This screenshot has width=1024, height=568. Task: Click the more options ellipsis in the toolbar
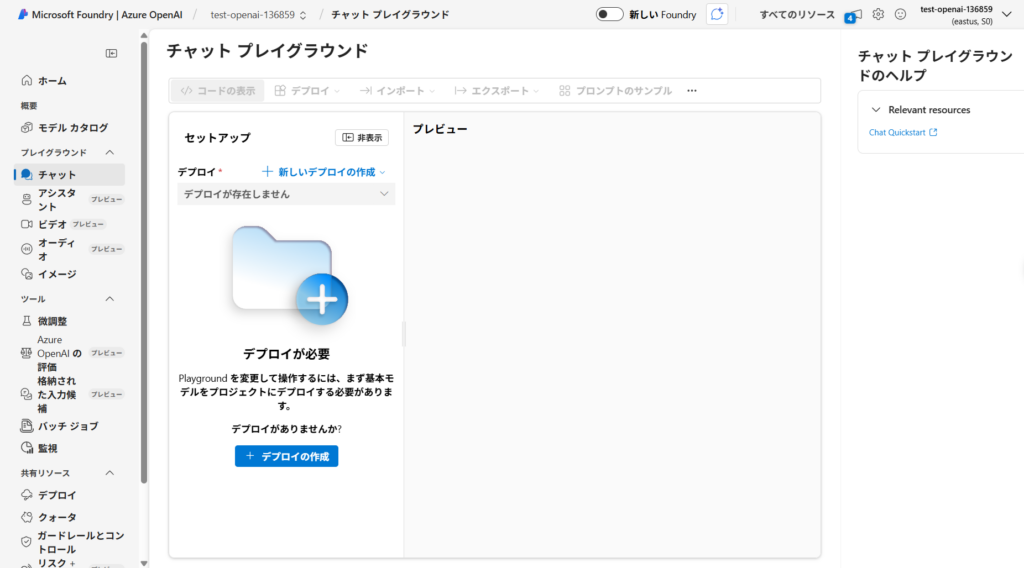click(692, 91)
